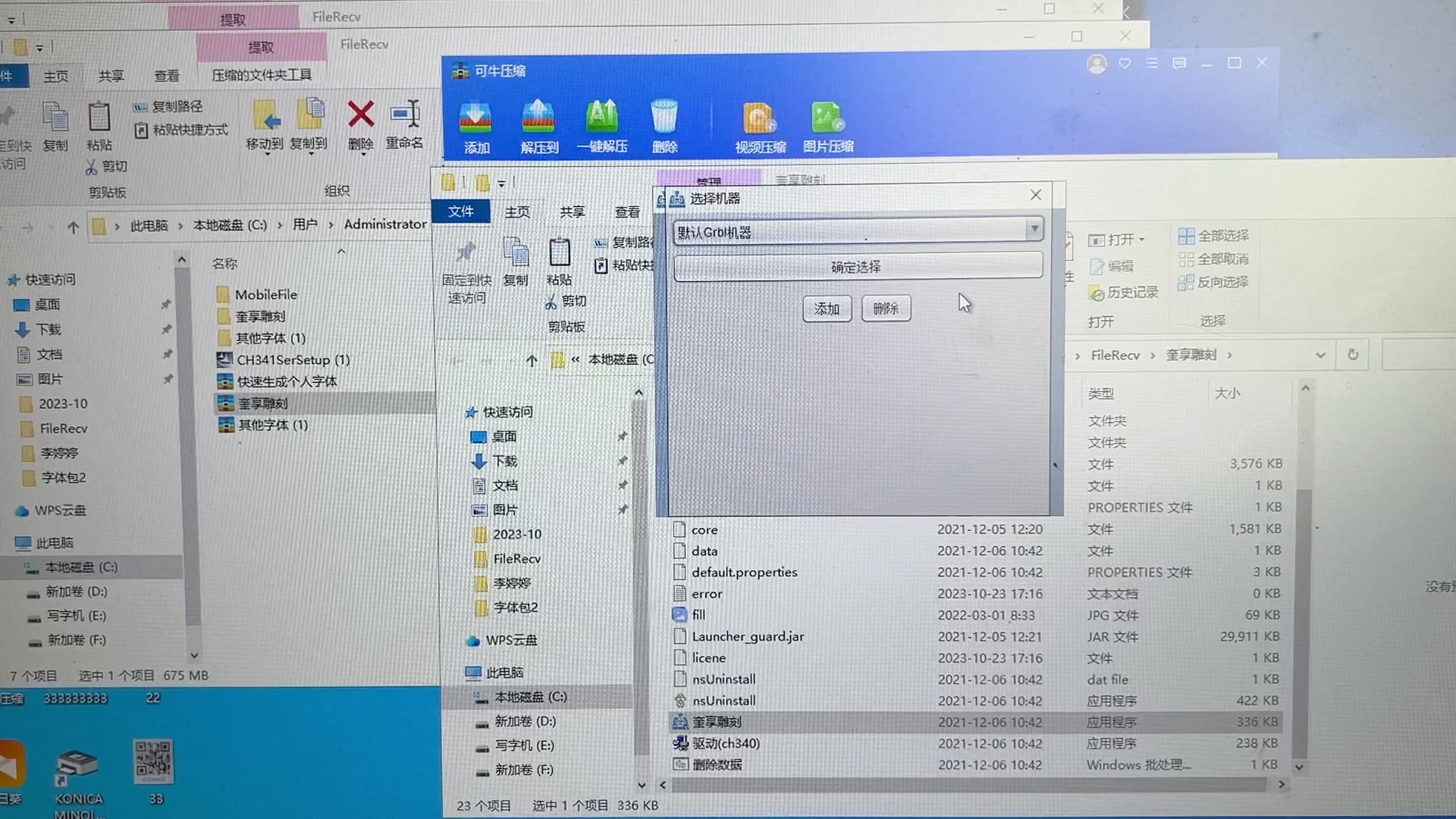Click the horizontal scrollbar in front Explorer file list
Image resolution: width=1456 pixels, height=819 pixels.
pos(968,785)
